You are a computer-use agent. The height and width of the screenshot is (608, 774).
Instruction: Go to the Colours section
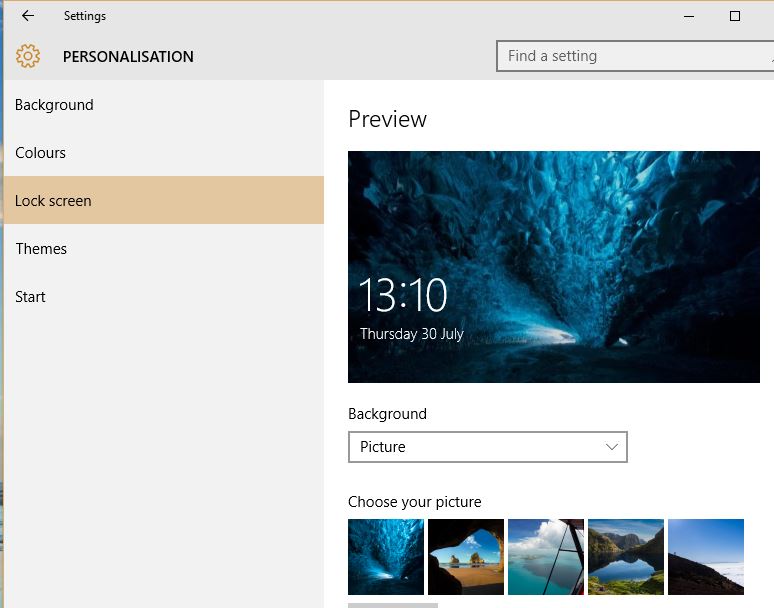[x=41, y=153]
